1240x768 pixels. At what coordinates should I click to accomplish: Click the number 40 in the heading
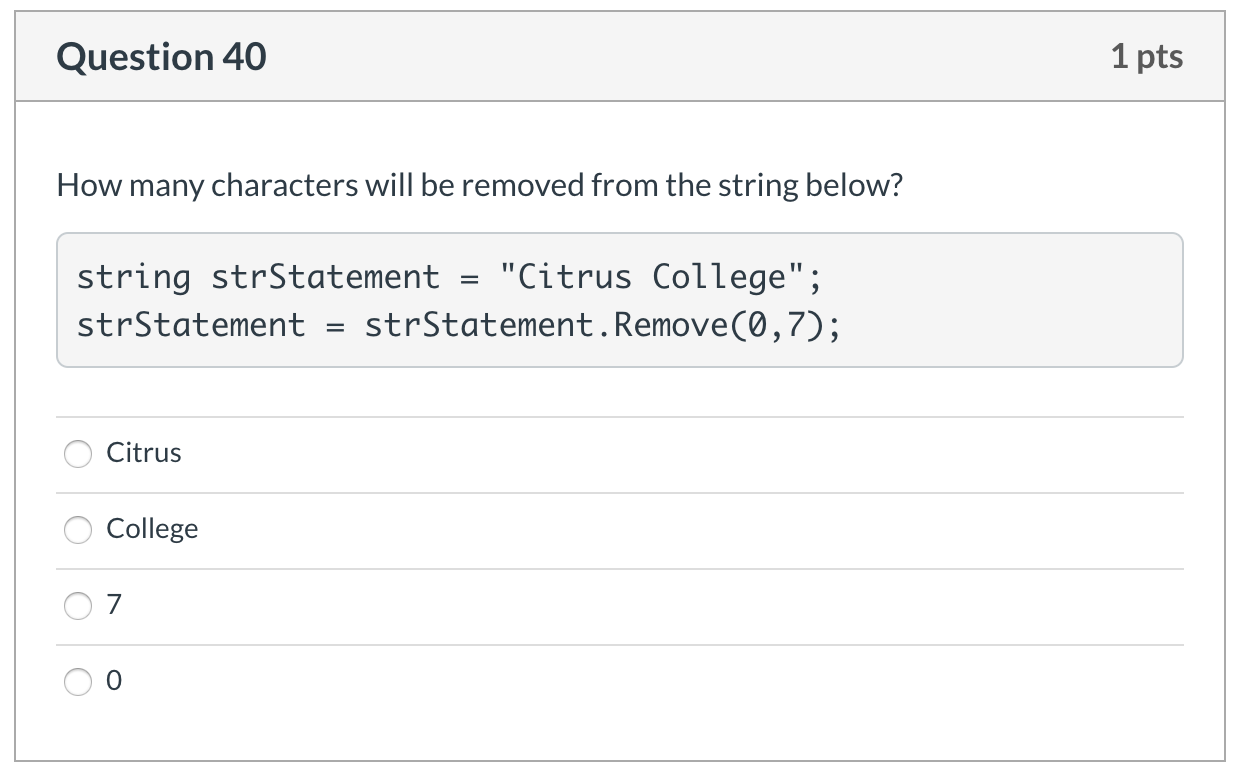(x=244, y=57)
